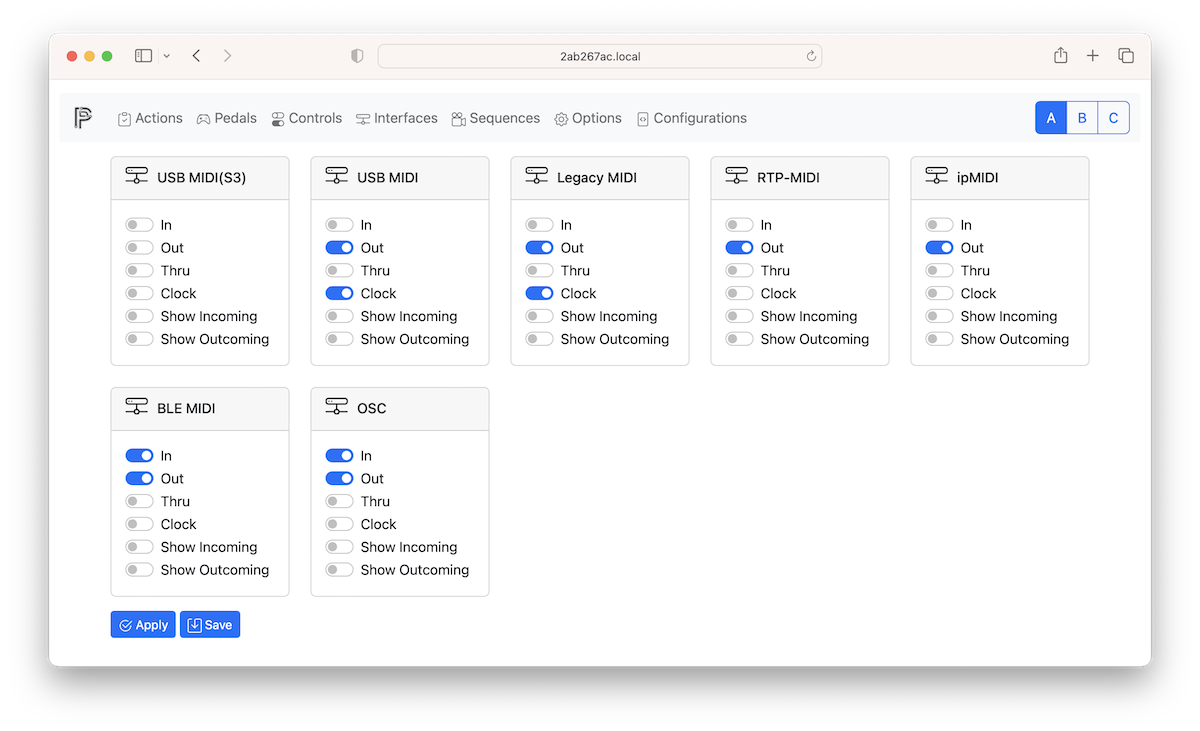Click the privacy shield icon
Viewport: 1200px width, 731px height.
357,56
